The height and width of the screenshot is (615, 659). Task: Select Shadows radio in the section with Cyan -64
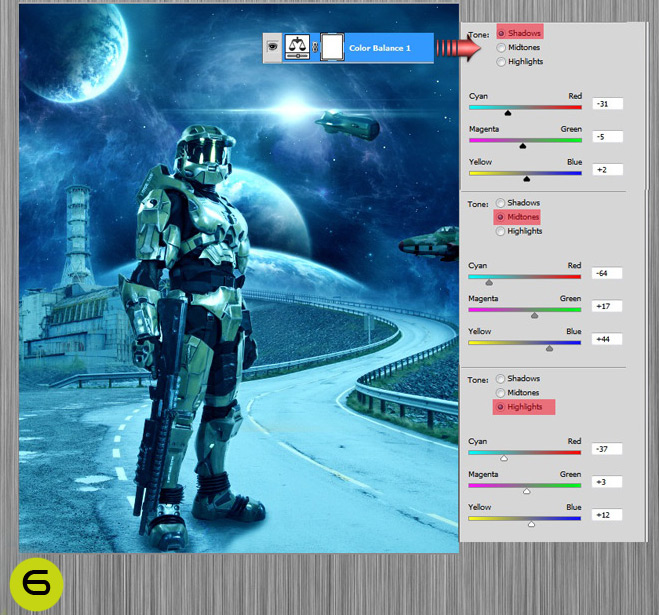[500, 203]
